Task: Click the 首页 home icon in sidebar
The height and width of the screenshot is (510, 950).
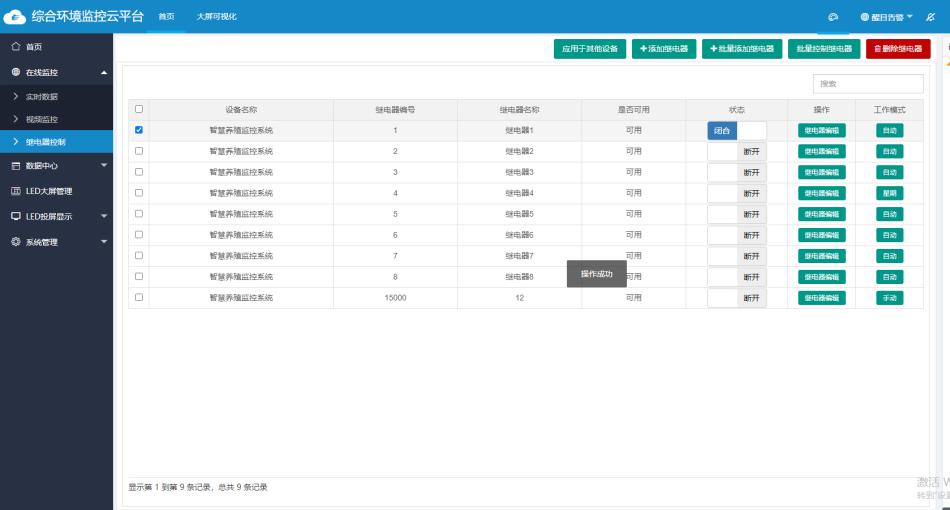Action: pos(15,47)
